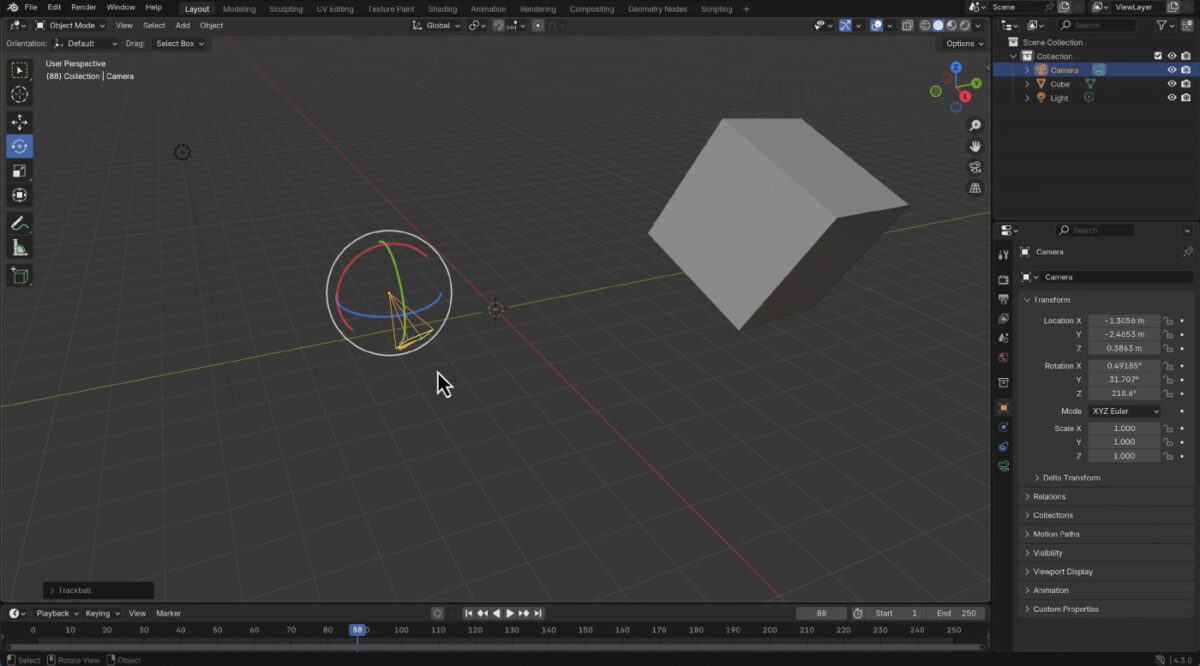Screen dimensions: 1200x666
Task: Open the Output properties tab
Action: 1004,299
